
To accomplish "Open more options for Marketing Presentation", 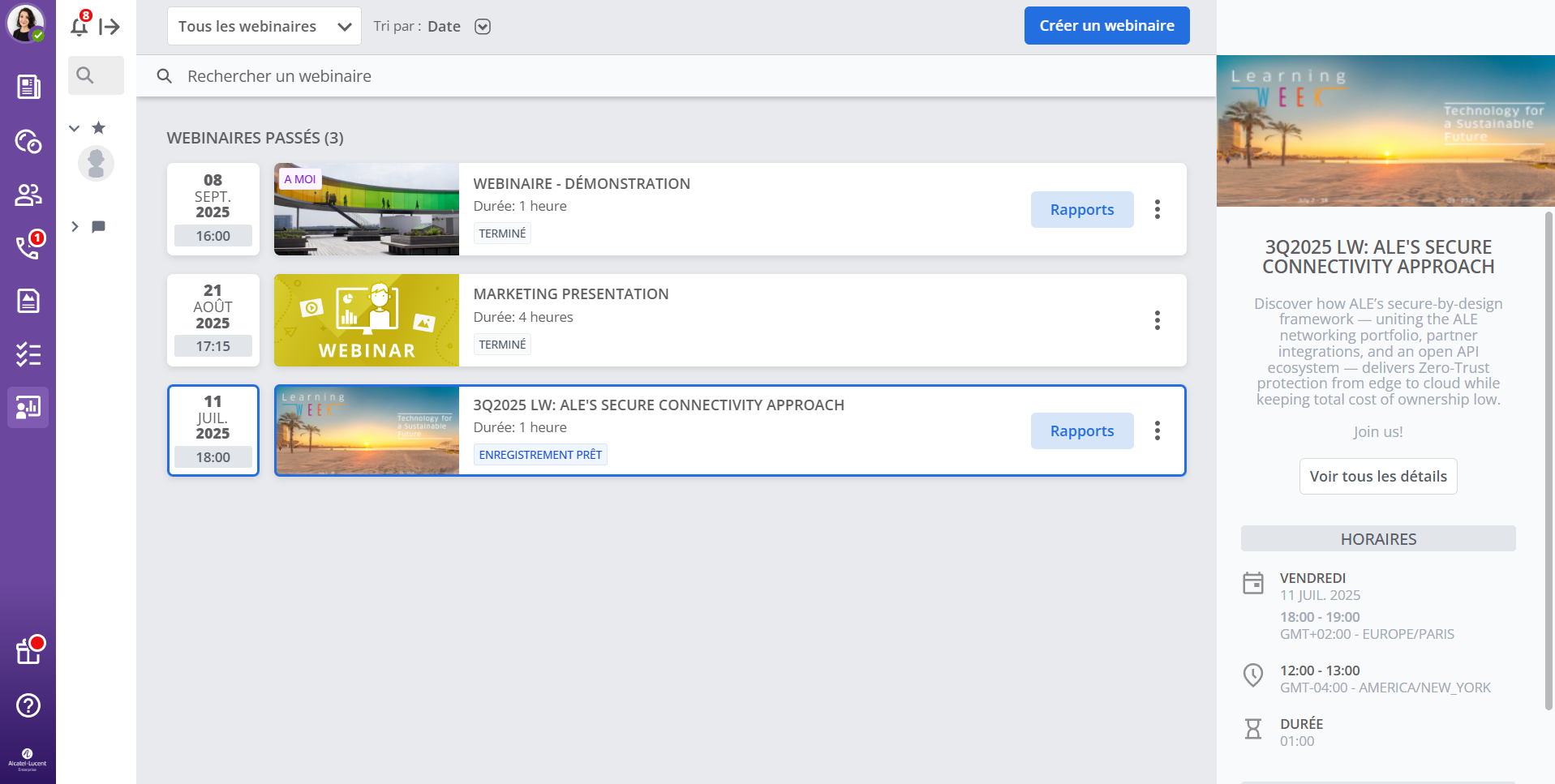I will [x=1158, y=320].
